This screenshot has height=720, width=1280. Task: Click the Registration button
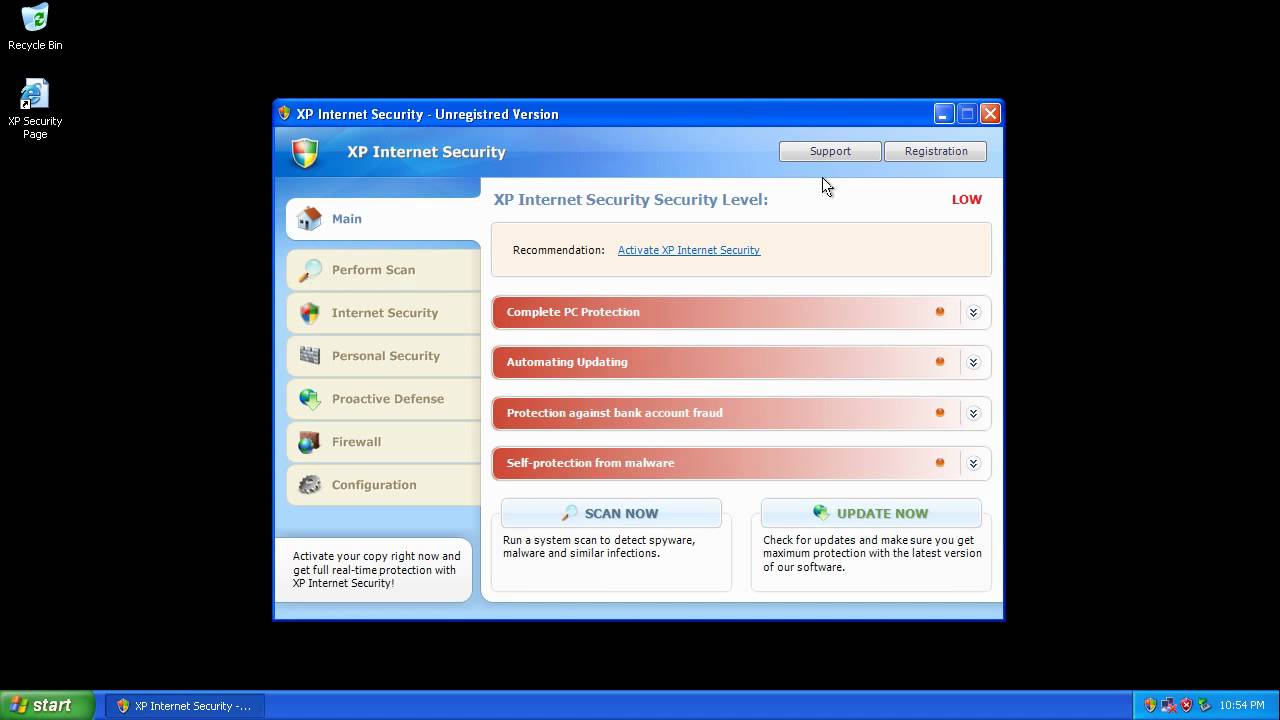click(x=936, y=151)
